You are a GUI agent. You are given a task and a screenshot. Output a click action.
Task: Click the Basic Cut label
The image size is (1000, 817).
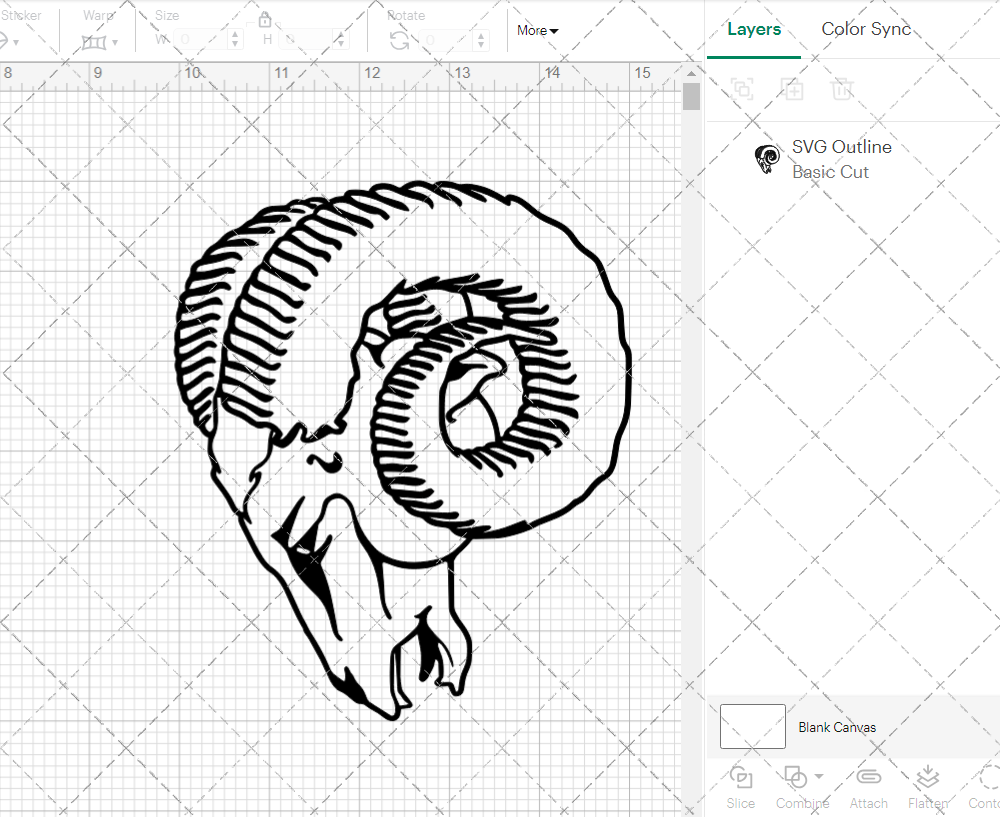[830, 172]
